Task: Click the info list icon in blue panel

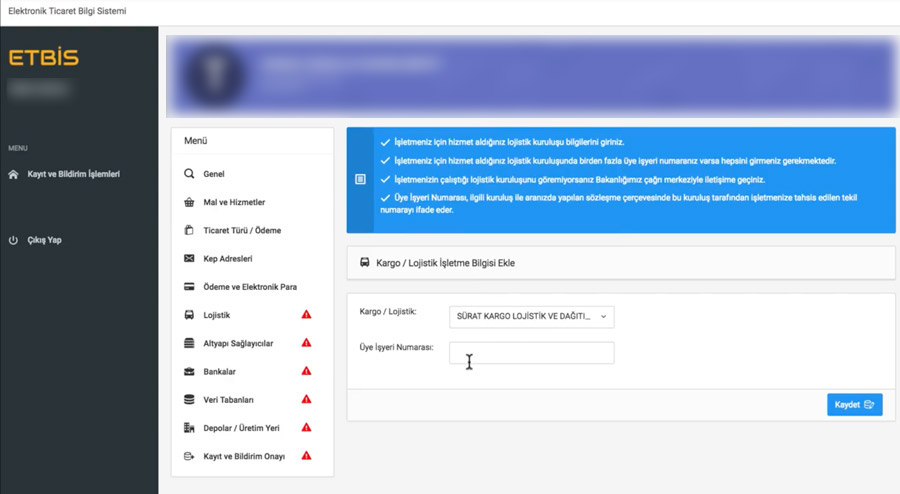Action: click(x=360, y=179)
